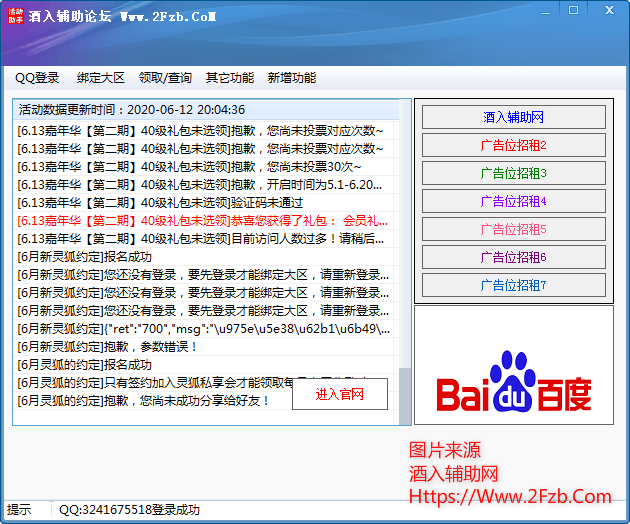Click the red 广告位招租2 button
The height and width of the screenshot is (524, 630).
[513, 146]
